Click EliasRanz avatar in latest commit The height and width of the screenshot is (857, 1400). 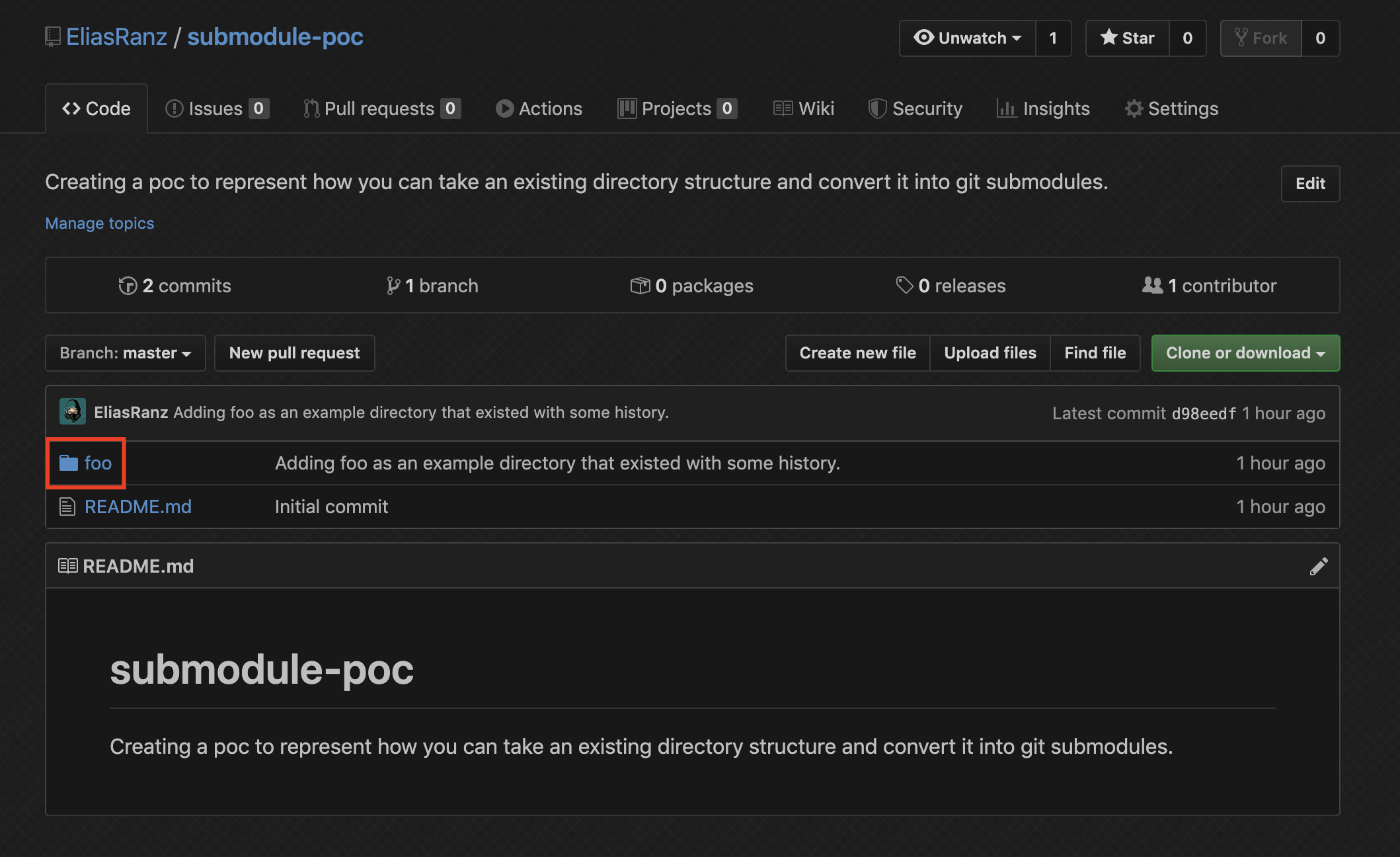pos(73,411)
